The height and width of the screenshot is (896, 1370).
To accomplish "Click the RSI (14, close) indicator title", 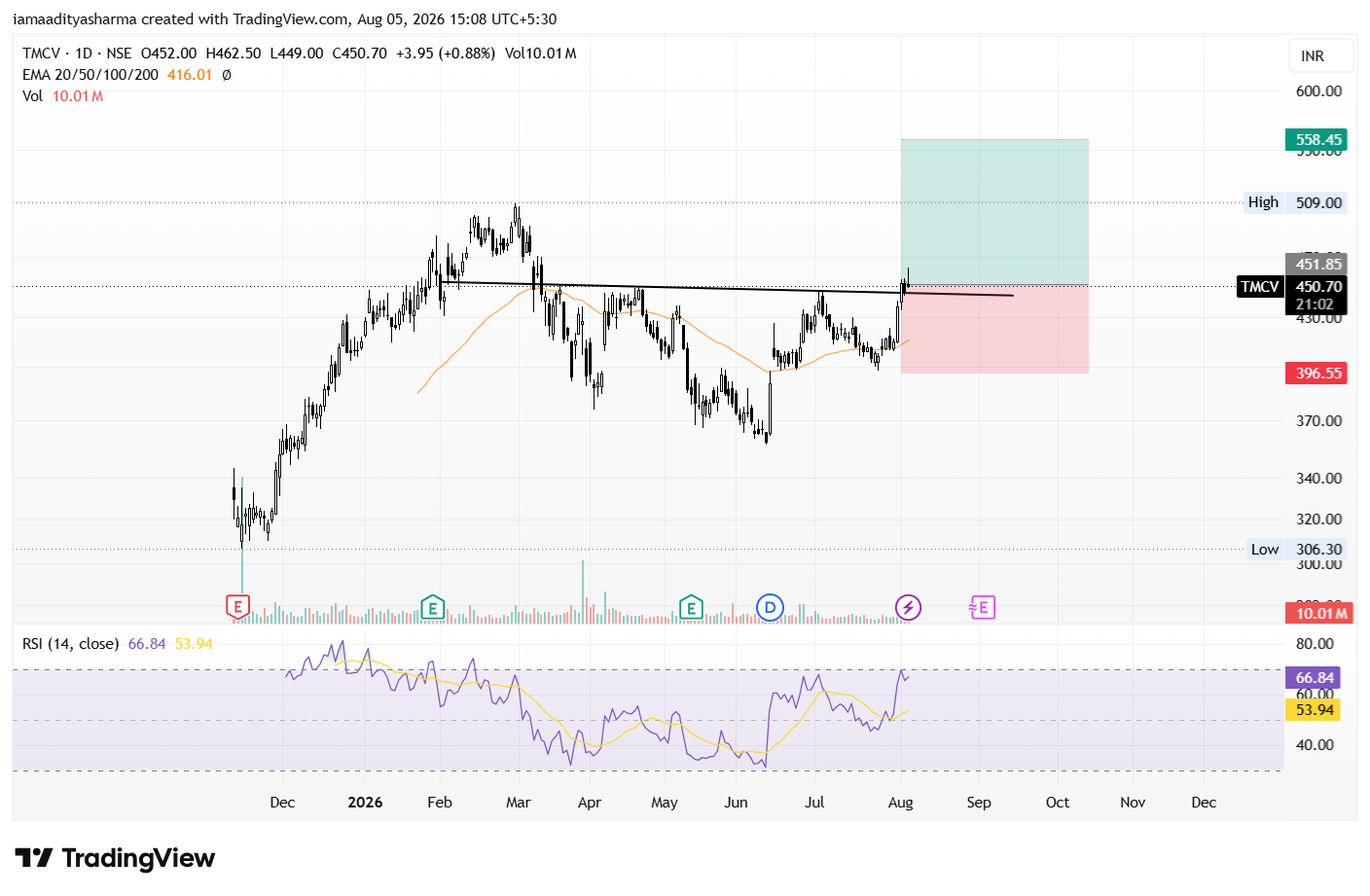I will click(x=71, y=644).
